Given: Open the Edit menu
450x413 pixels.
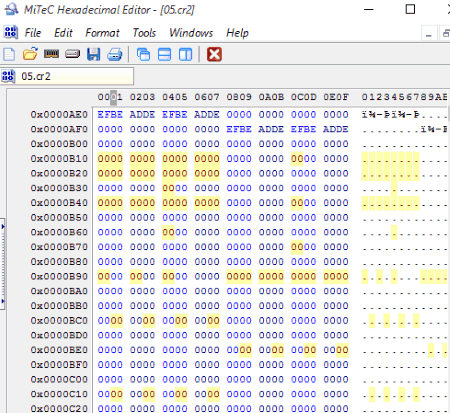Looking at the screenshot, I should pyautogui.click(x=63, y=33).
